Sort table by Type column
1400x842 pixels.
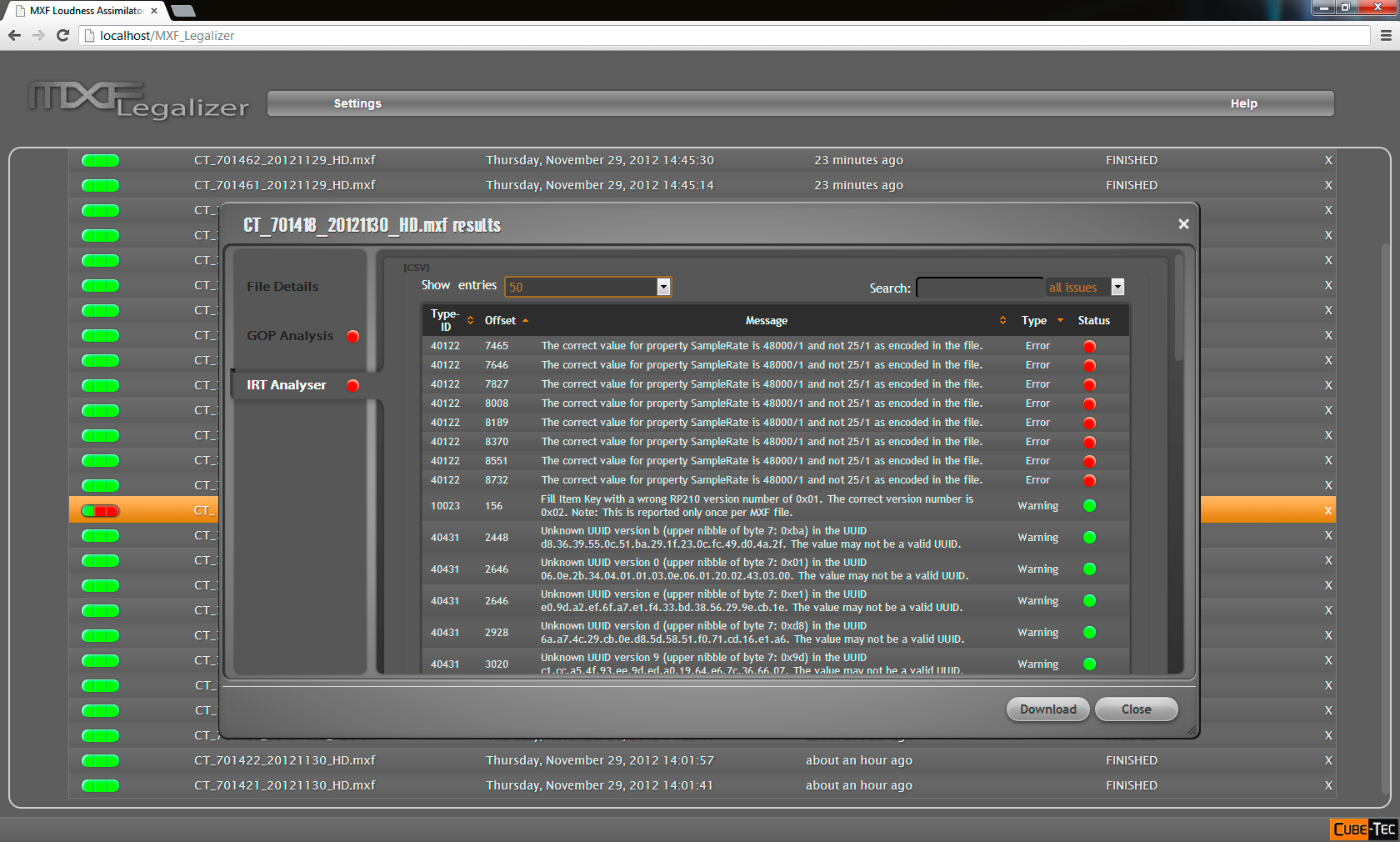tap(1042, 320)
